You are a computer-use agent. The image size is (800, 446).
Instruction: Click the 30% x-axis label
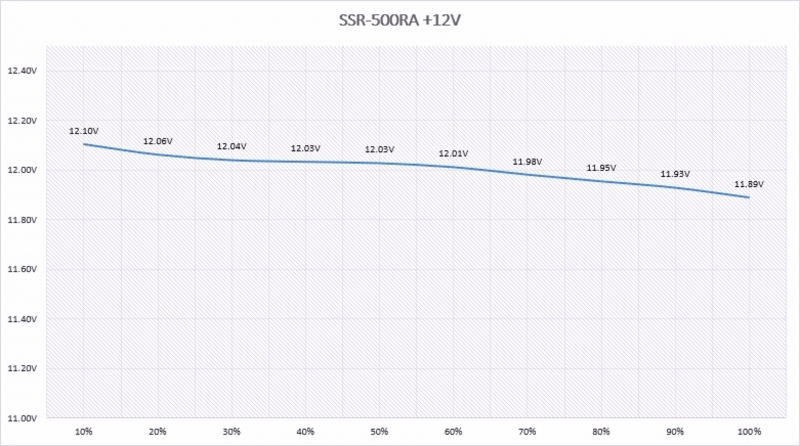click(x=232, y=432)
